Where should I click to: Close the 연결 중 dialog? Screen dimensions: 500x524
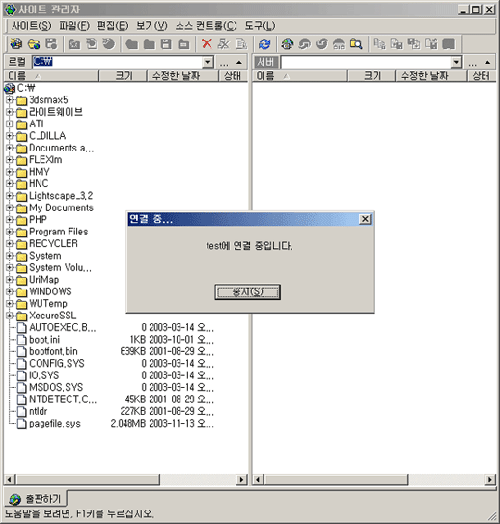pyautogui.click(x=365, y=219)
